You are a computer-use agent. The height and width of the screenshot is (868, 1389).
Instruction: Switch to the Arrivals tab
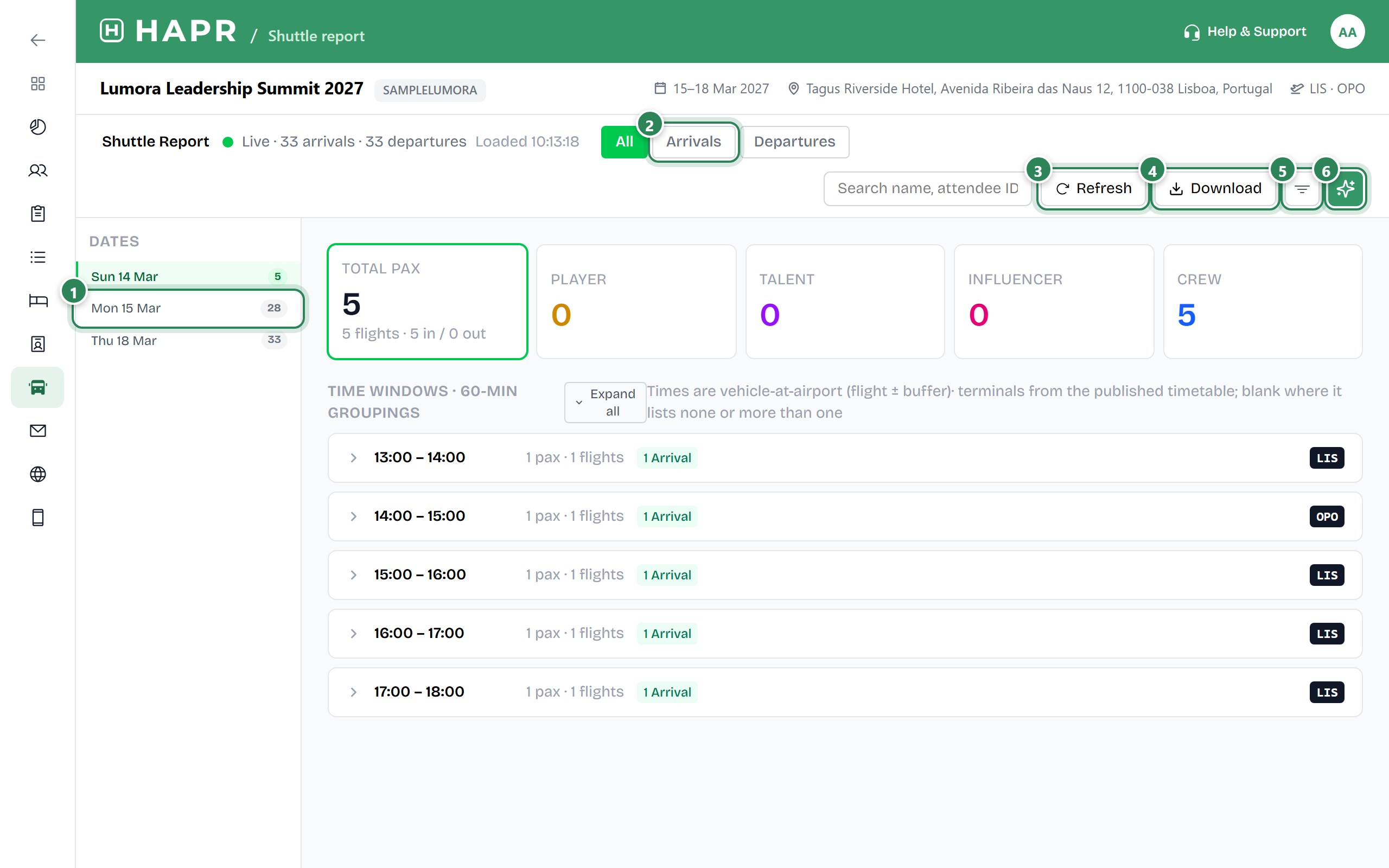tap(693, 142)
